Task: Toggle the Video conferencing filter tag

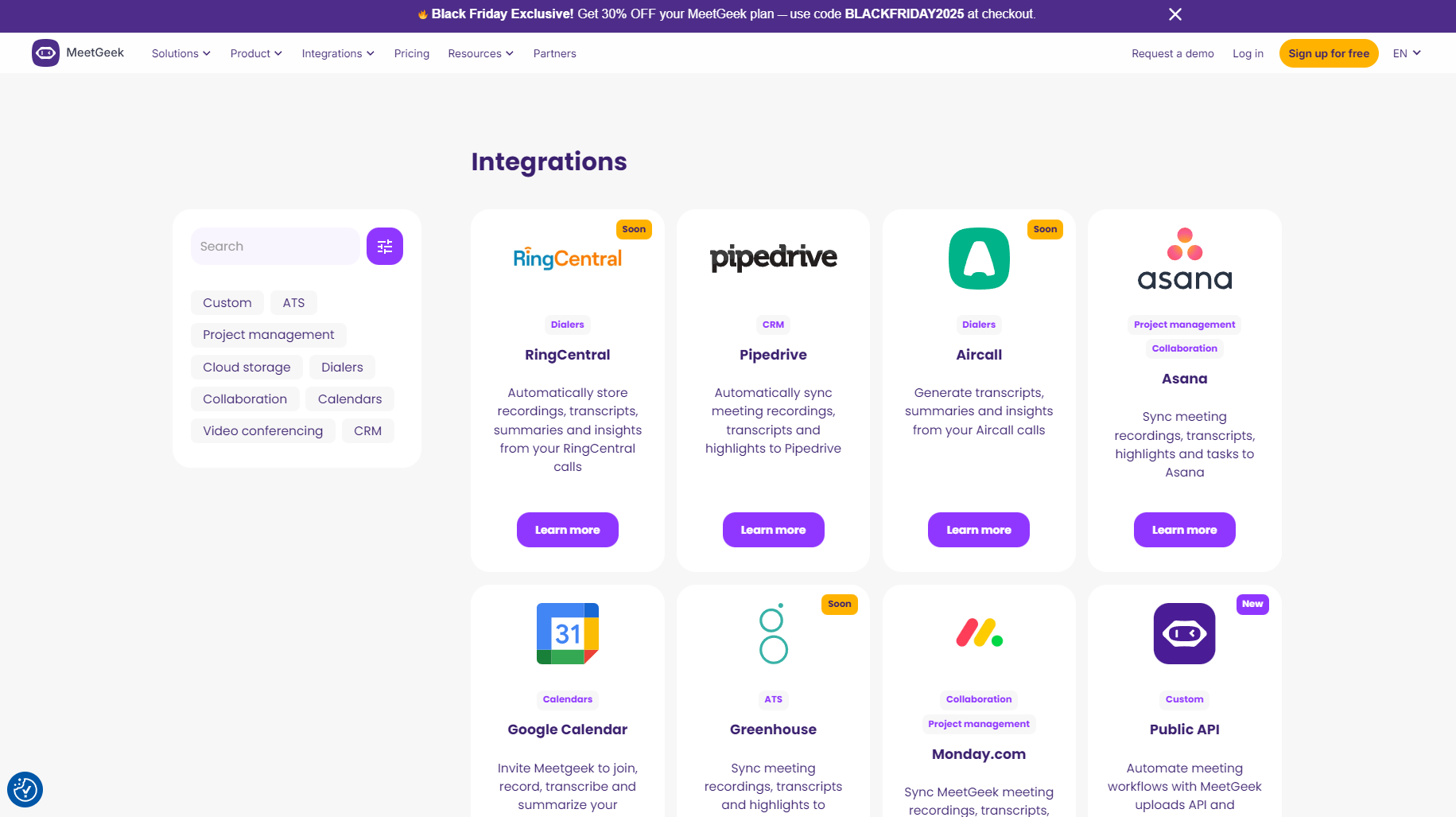Action: (262, 431)
